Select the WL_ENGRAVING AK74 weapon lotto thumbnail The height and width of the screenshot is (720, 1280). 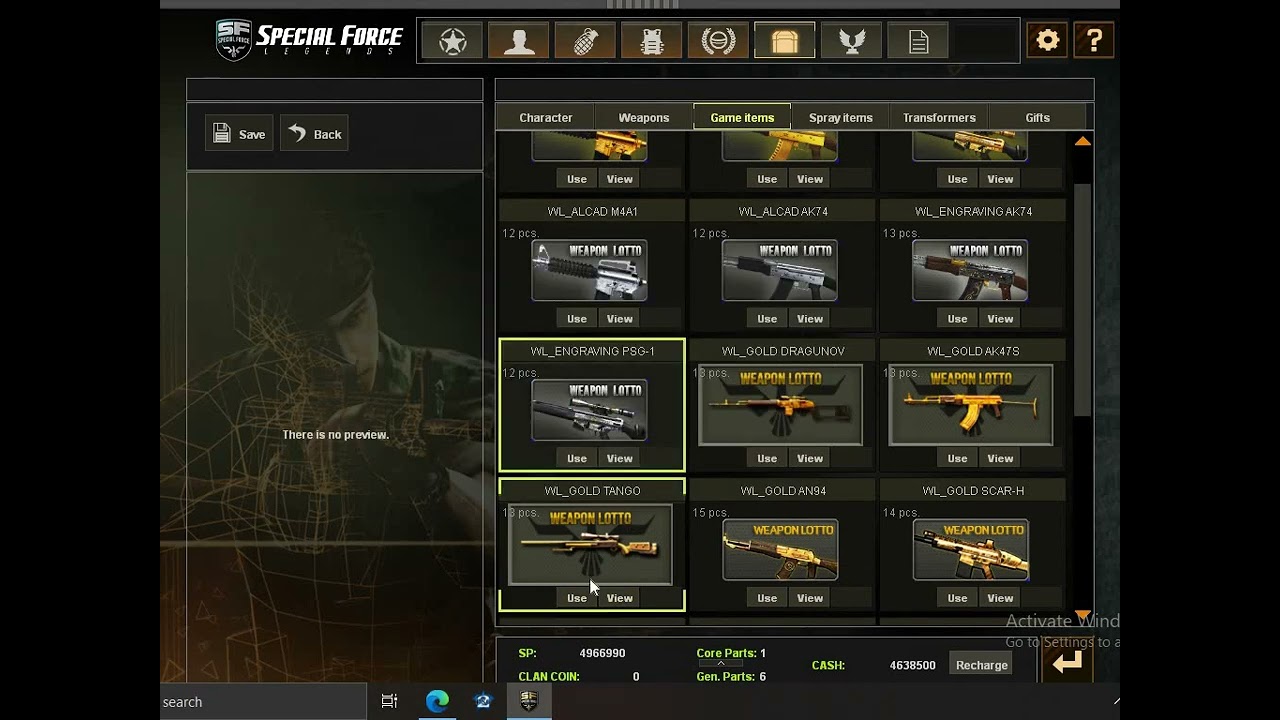click(970, 270)
